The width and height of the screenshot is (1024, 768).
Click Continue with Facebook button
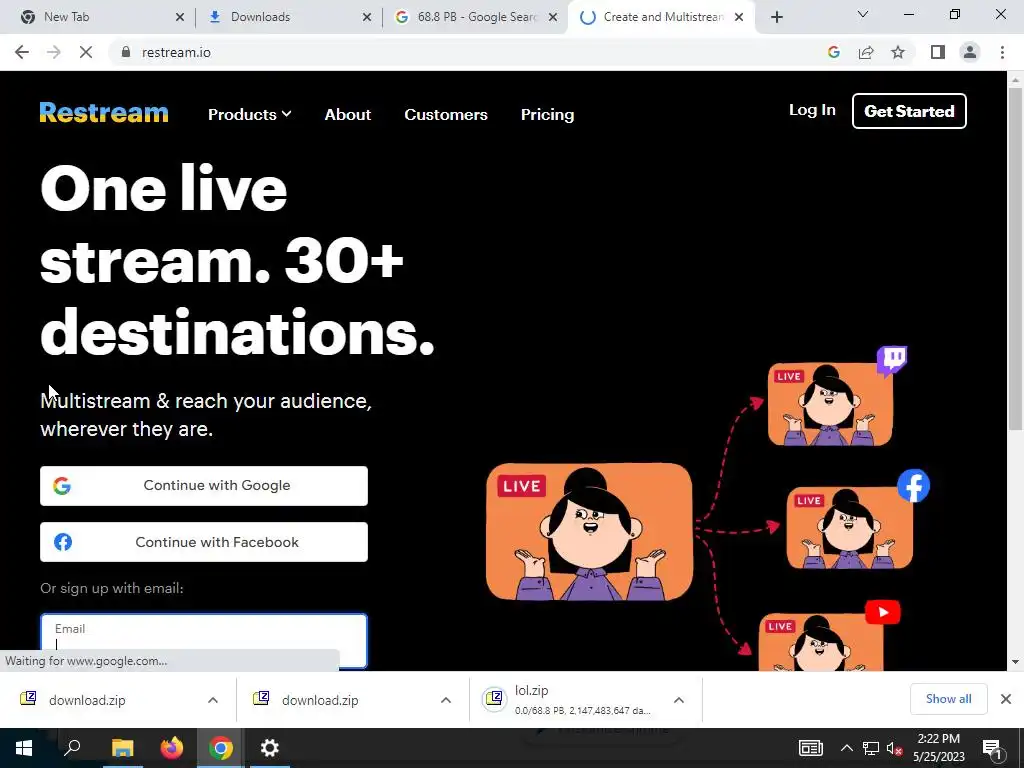204,542
